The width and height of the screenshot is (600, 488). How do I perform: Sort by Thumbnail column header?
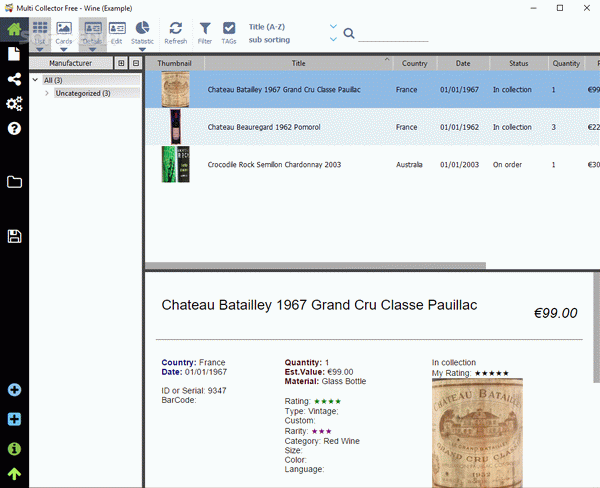pos(174,63)
